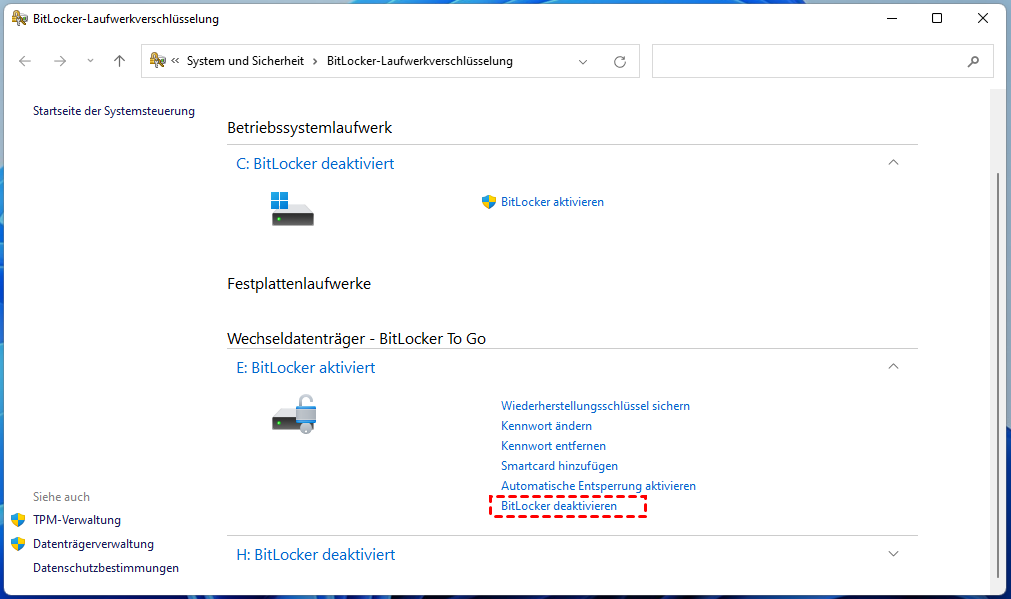This screenshot has height=599, width=1011.
Task: Click the H: BitLocker deaktiviert heading
Action: tap(315, 555)
